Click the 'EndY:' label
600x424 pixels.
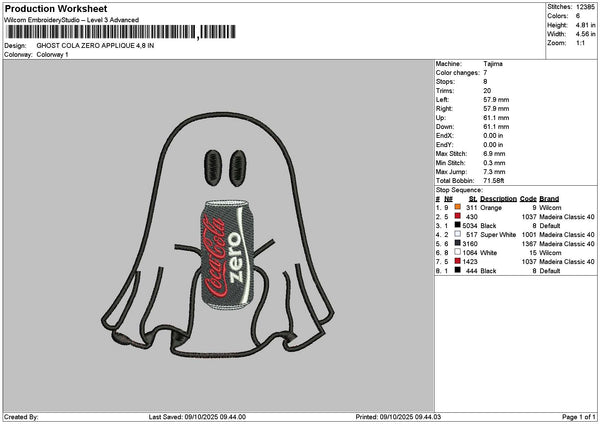click(444, 145)
